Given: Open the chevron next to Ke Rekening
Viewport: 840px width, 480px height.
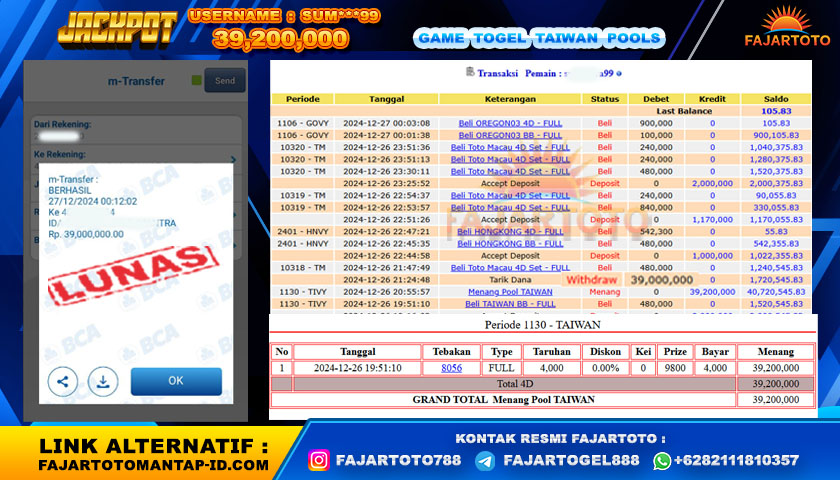Looking at the screenshot, I should pos(234,160).
